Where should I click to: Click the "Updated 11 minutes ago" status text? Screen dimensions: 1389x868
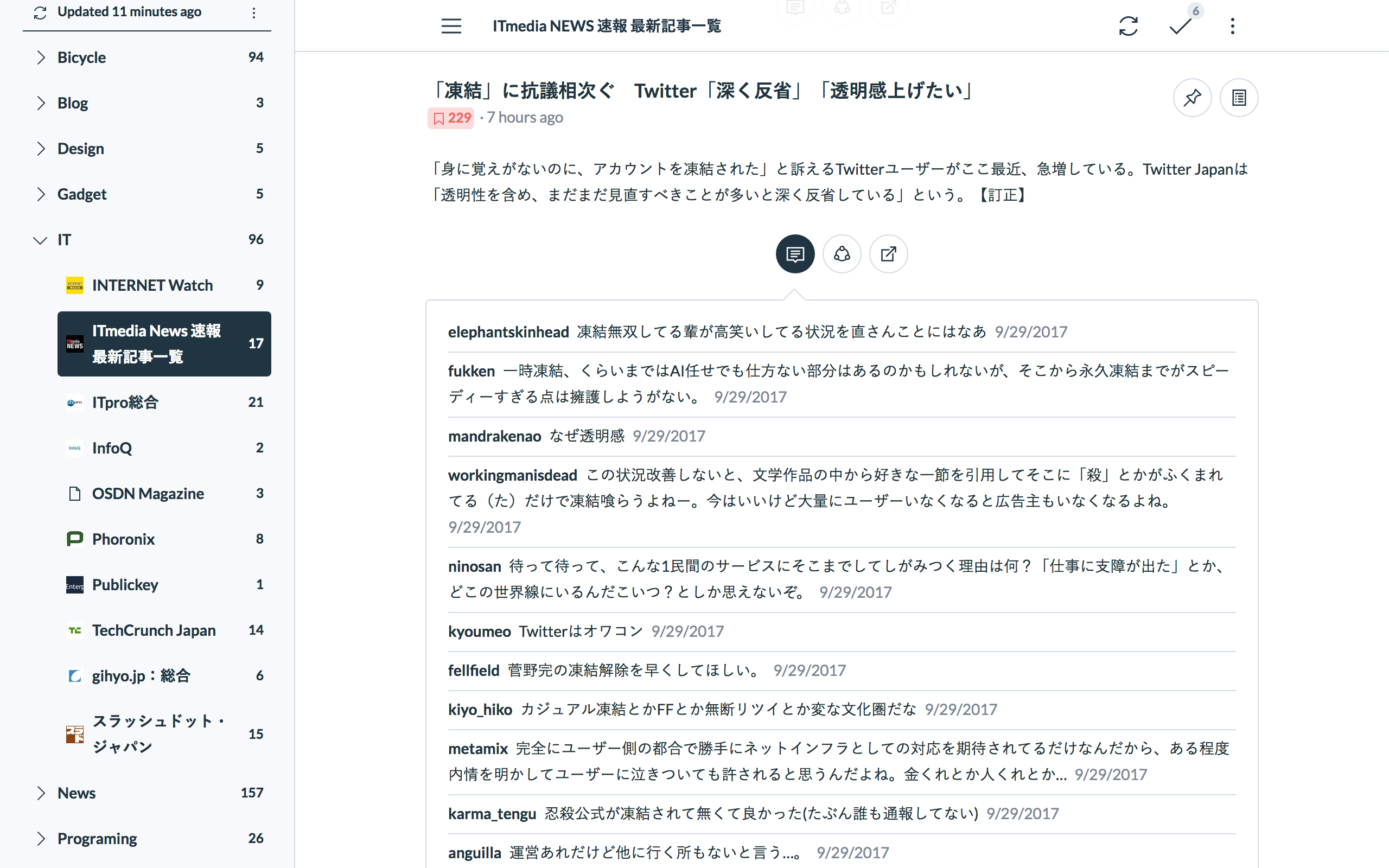(x=129, y=12)
